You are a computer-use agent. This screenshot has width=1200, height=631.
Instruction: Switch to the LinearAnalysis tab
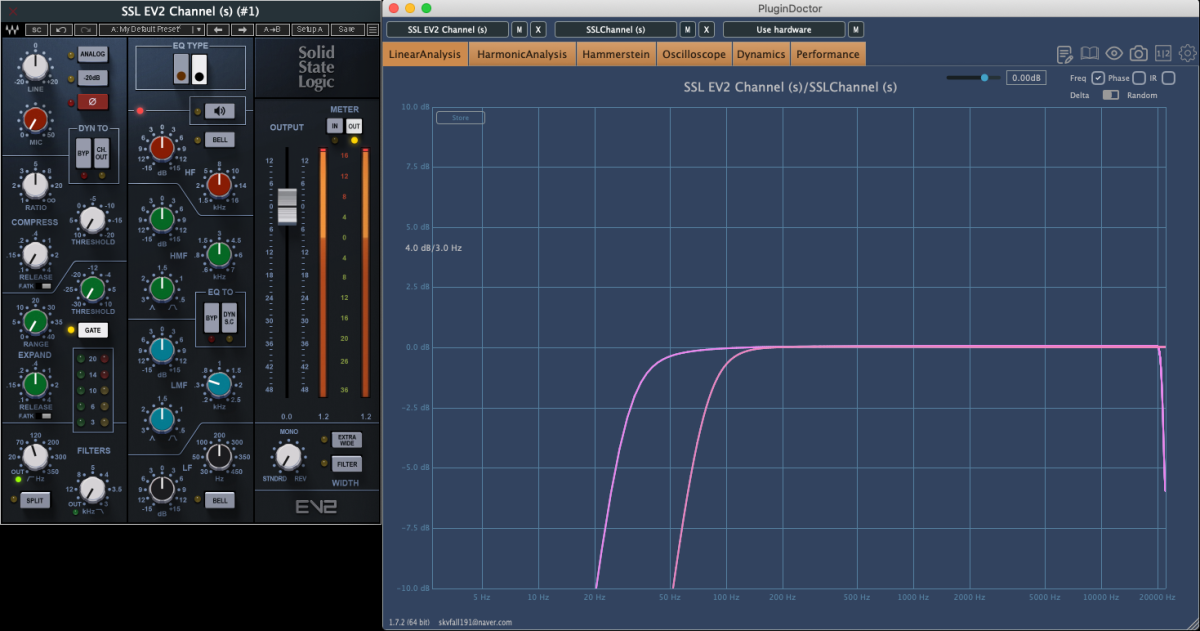tap(426, 54)
